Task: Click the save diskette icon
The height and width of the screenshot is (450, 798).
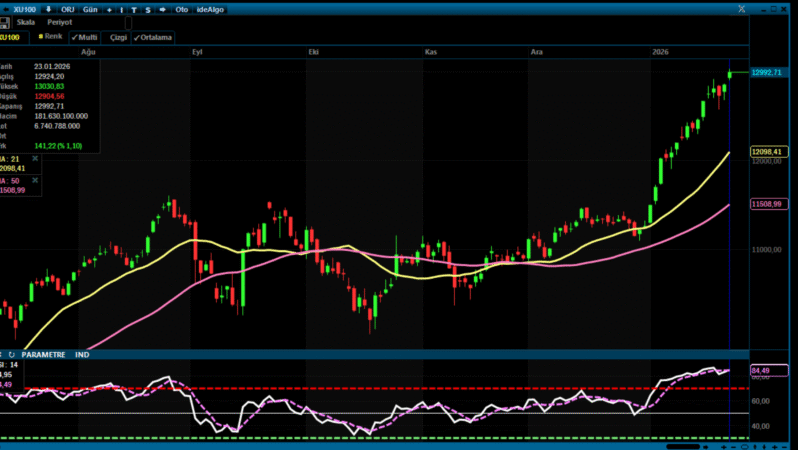Action: click(6, 22)
